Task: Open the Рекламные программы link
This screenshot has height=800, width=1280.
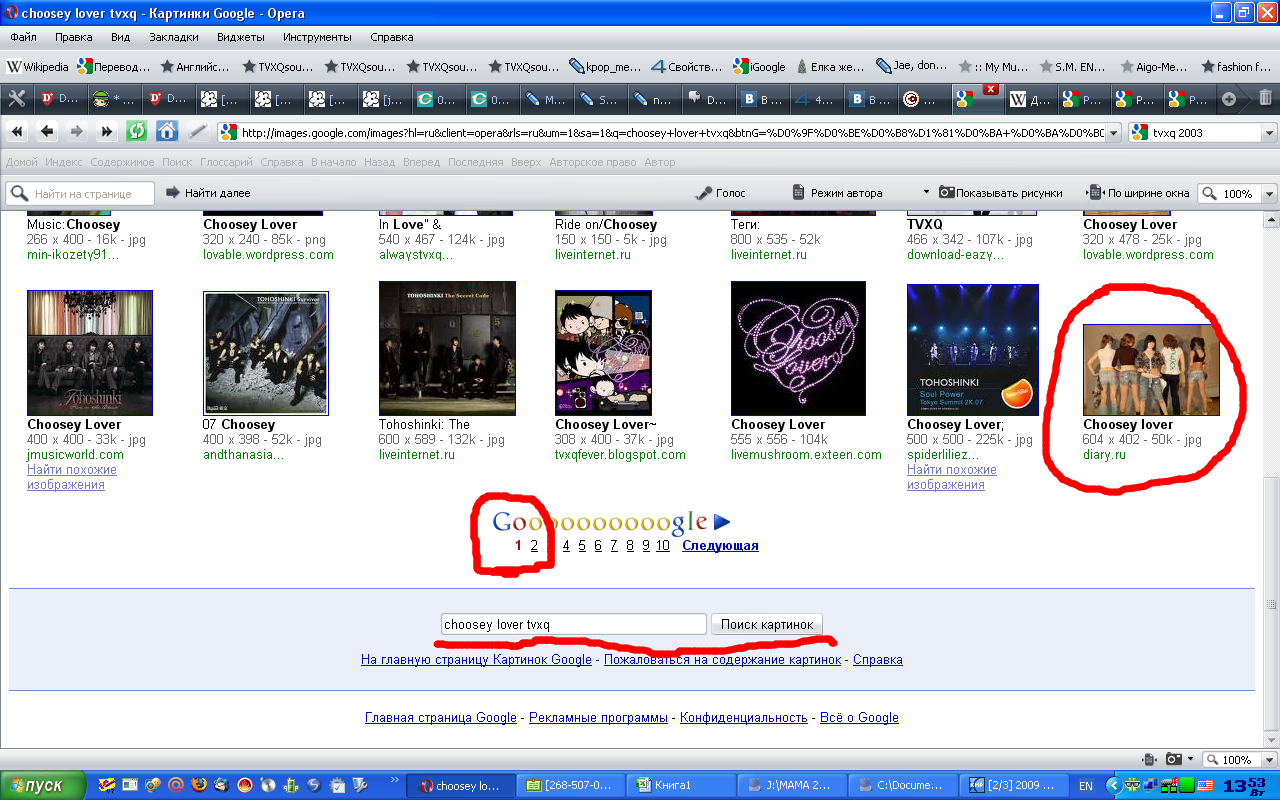Action: (598, 717)
